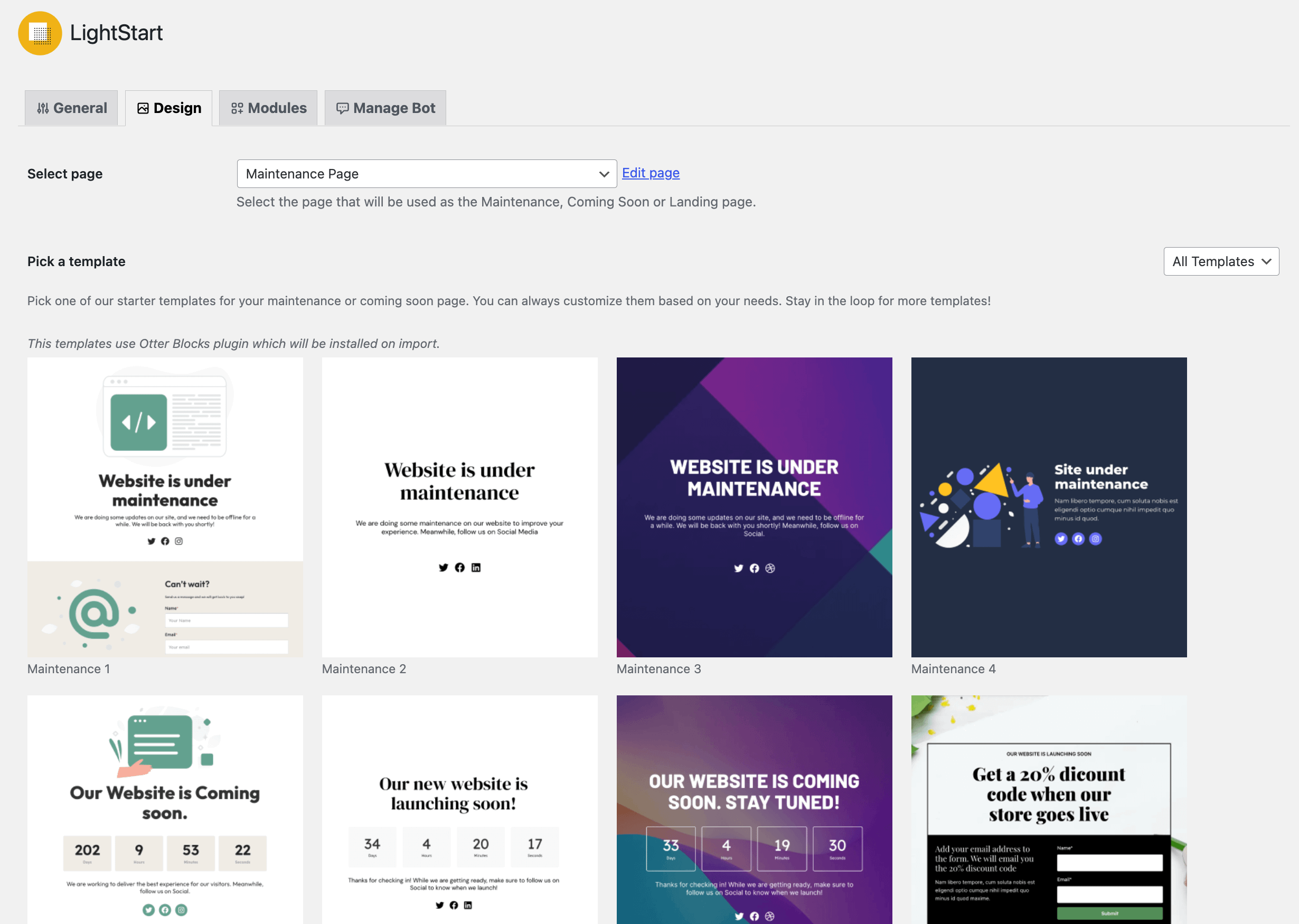Click Facebook icon in Maintenance 3 preview
The image size is (1299, 924).
[754, 569]
